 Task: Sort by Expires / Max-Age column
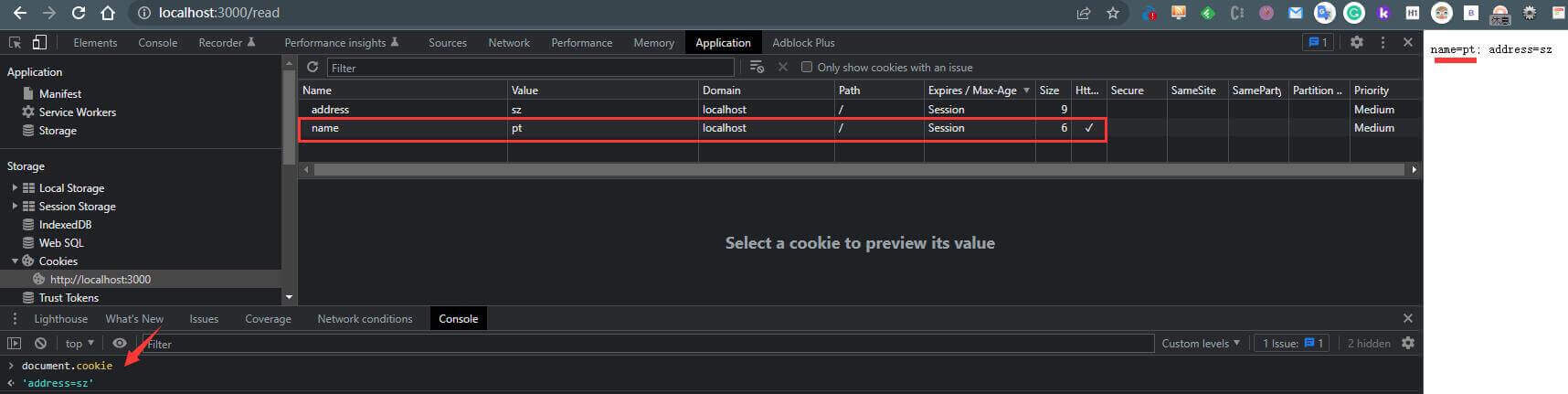pyautogui.click(x=980, y=90)
